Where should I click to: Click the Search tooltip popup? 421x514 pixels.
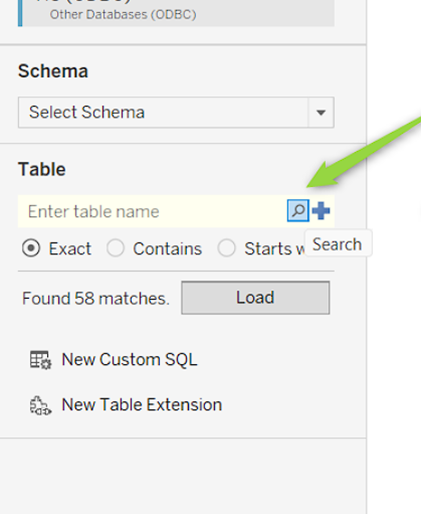coord(338,244)
